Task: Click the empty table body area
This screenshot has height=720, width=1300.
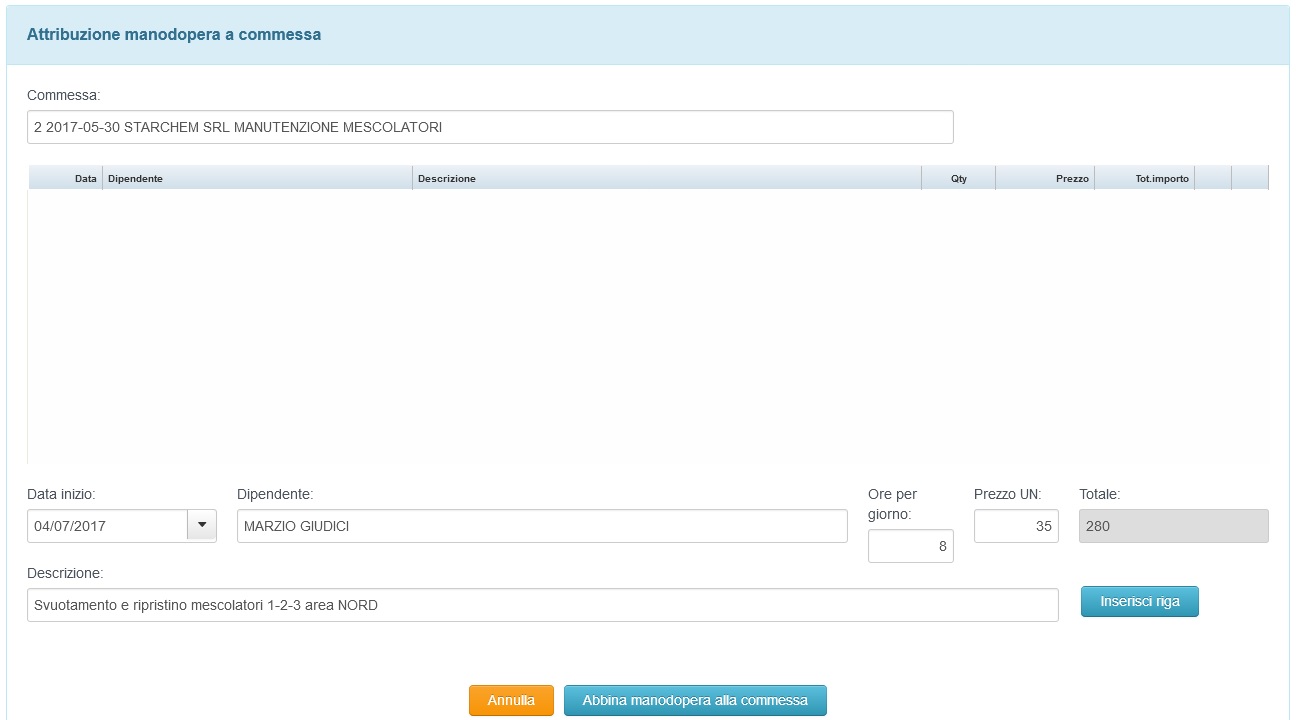Action: click(648, 326)
